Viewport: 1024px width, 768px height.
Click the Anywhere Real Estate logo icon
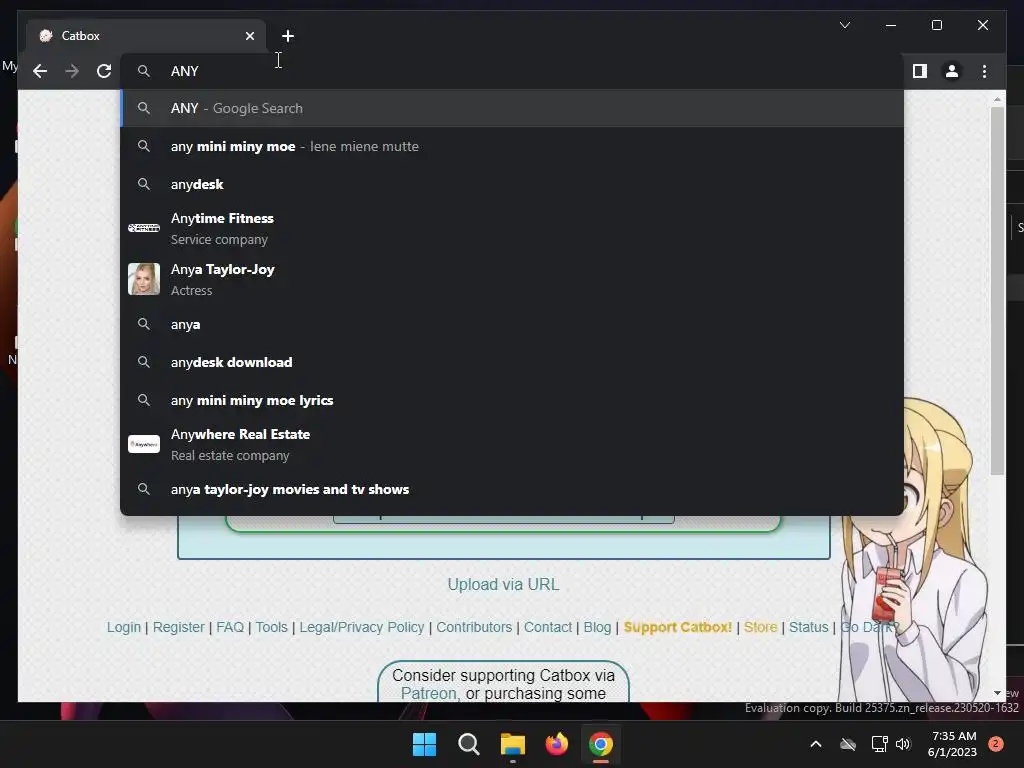click(x=144, y=444)
